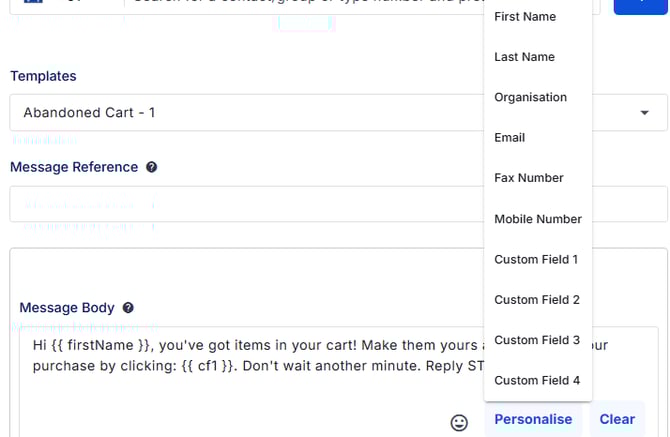This screenshot has width=670, height=437.
Task: Choose Organisation merge field
Action: tap(530, 97)
